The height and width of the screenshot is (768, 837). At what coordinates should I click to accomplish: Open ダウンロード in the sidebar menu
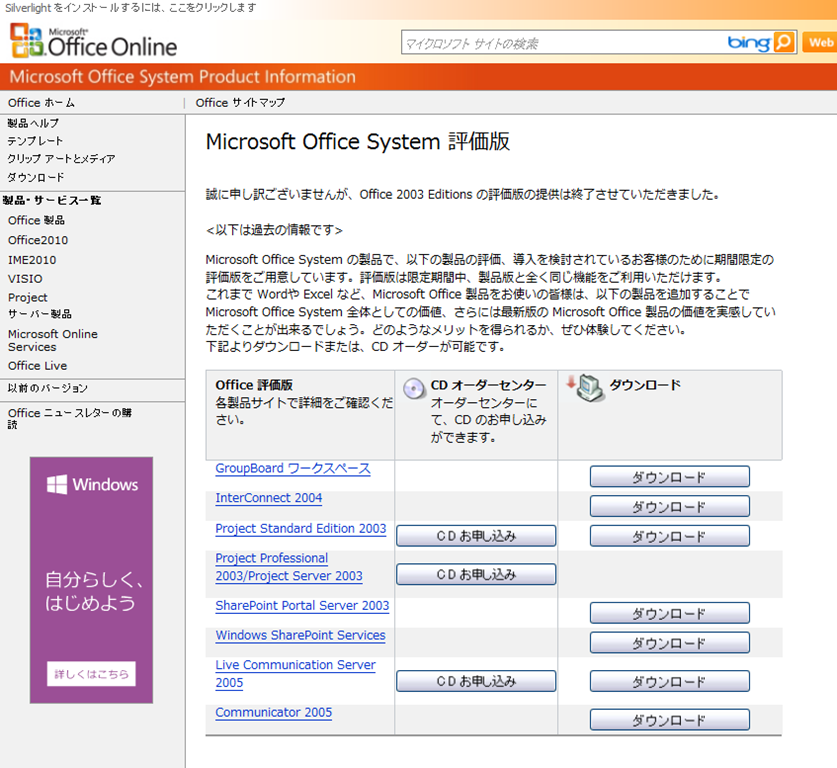pos(36,177)
